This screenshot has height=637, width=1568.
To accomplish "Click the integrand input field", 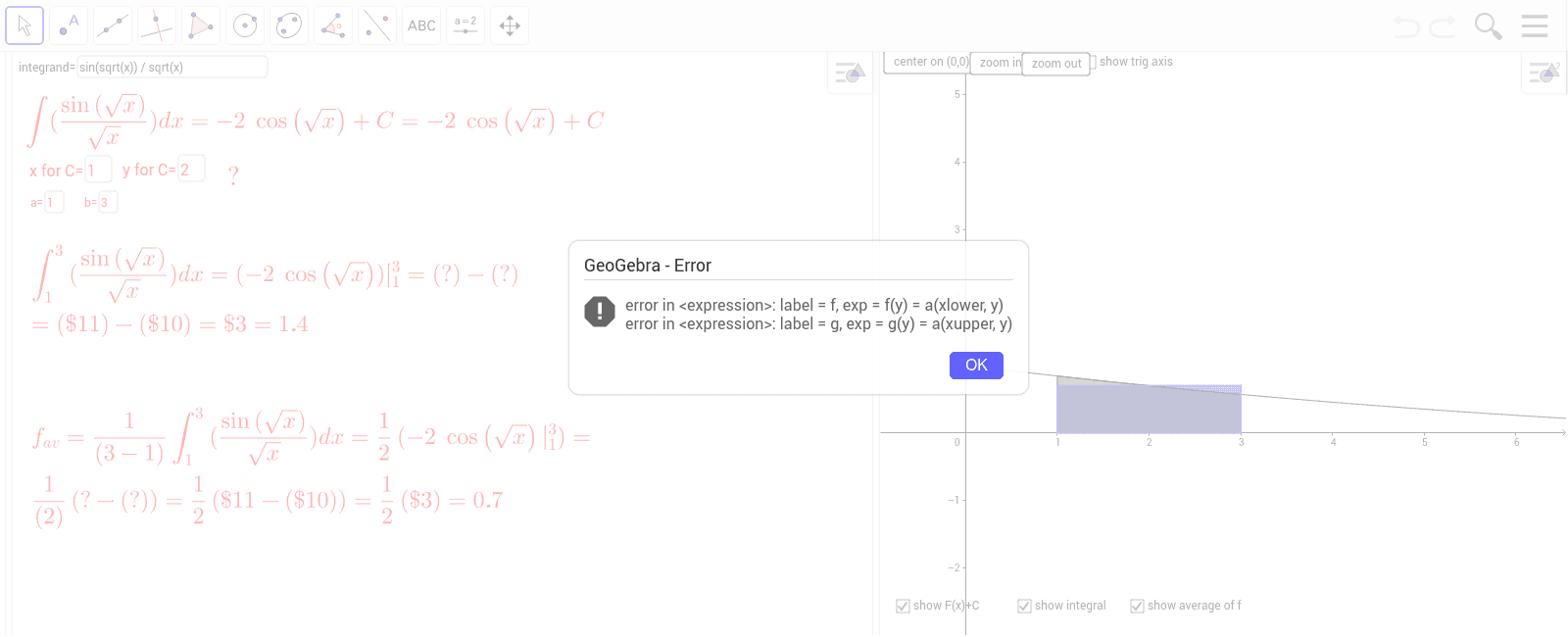I will point(171,67).
